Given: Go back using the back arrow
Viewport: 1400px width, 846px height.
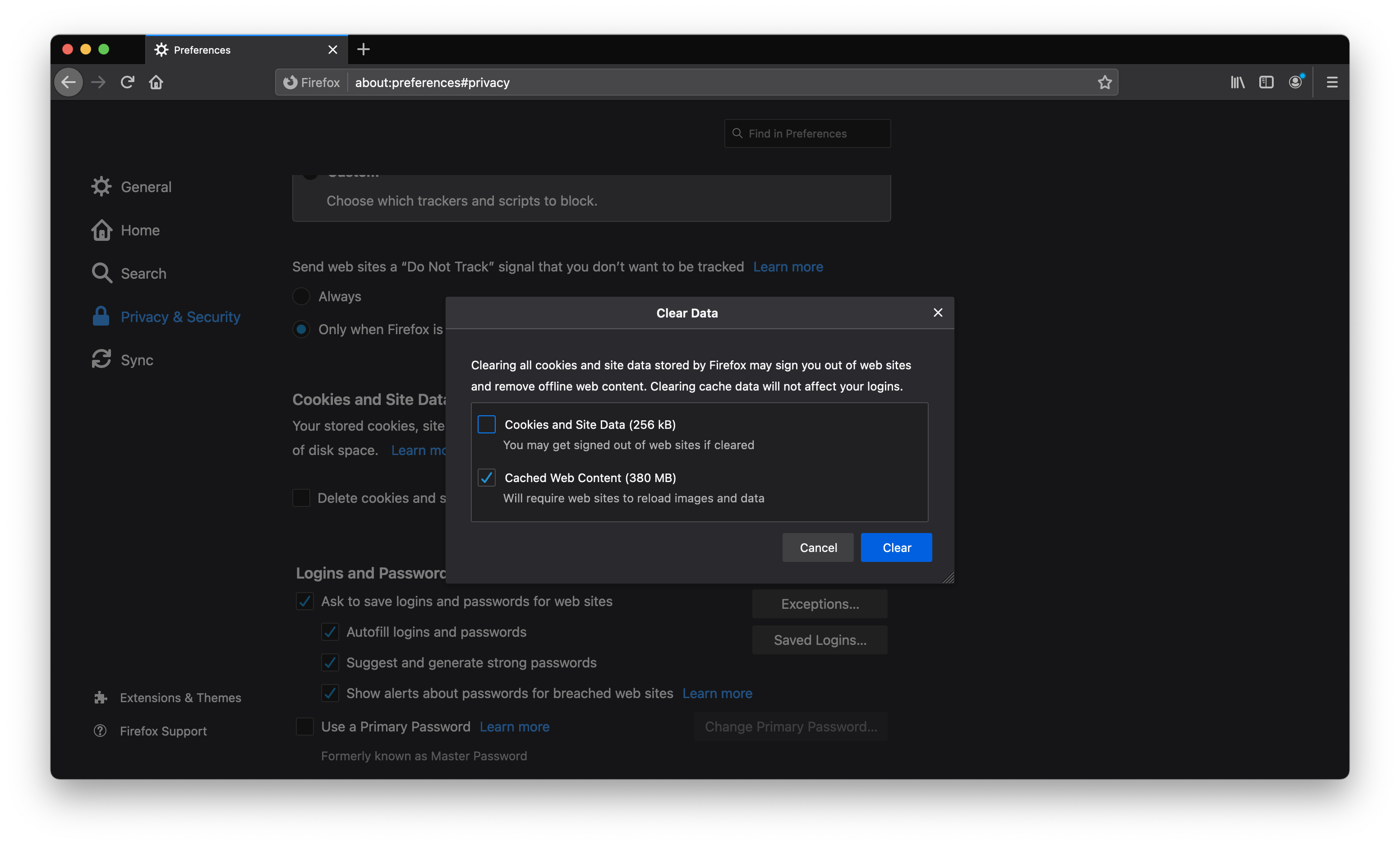Looking at the screenshot, I should pos(69,83).
